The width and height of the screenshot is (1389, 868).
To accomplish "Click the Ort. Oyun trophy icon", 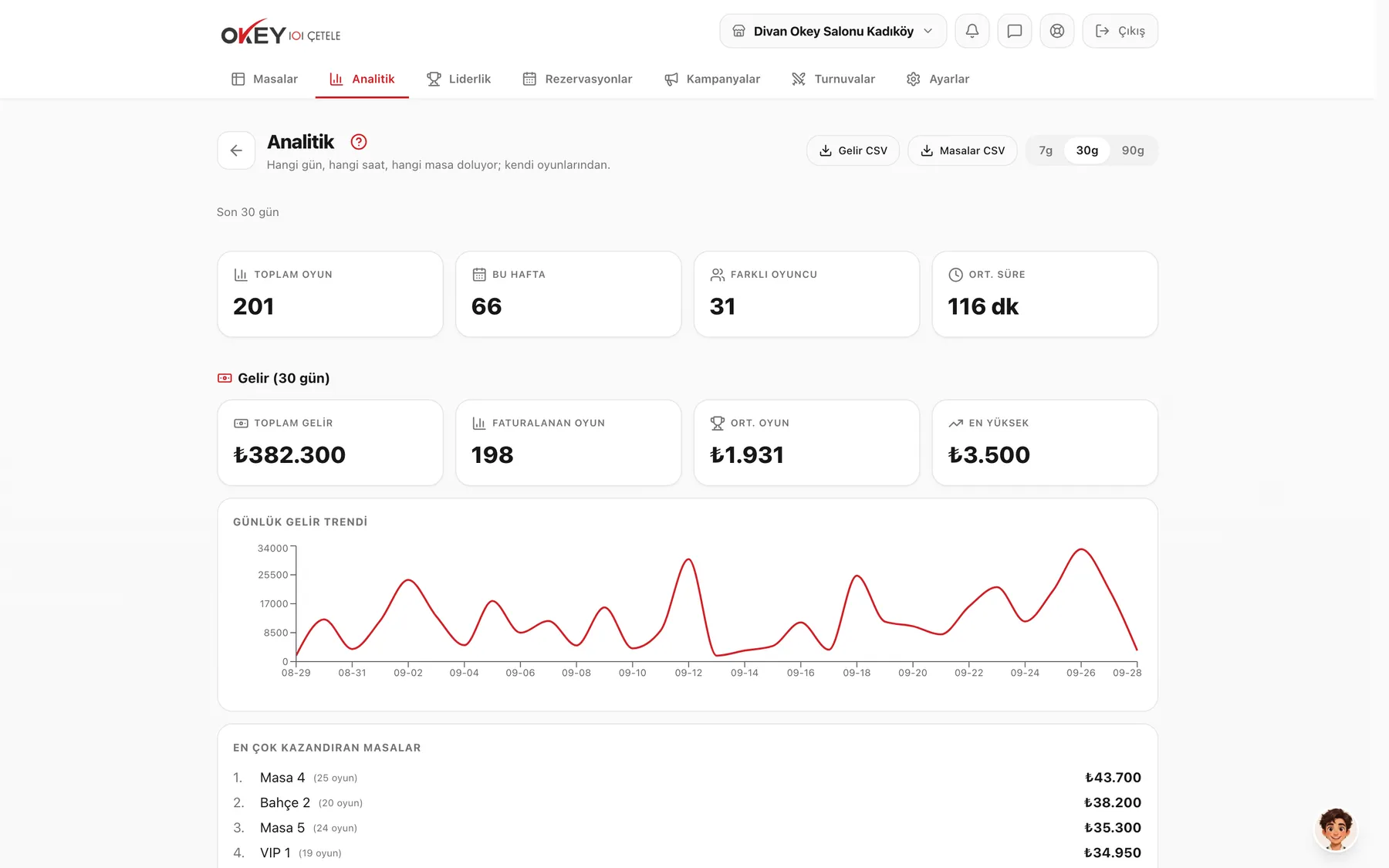I will pos(718,424).
